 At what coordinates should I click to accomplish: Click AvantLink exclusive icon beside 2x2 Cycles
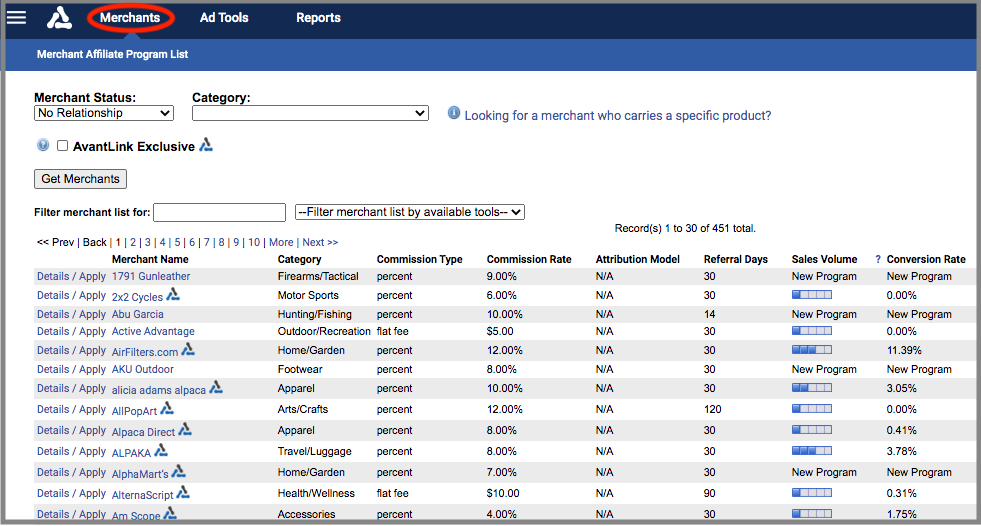(173, 294)
